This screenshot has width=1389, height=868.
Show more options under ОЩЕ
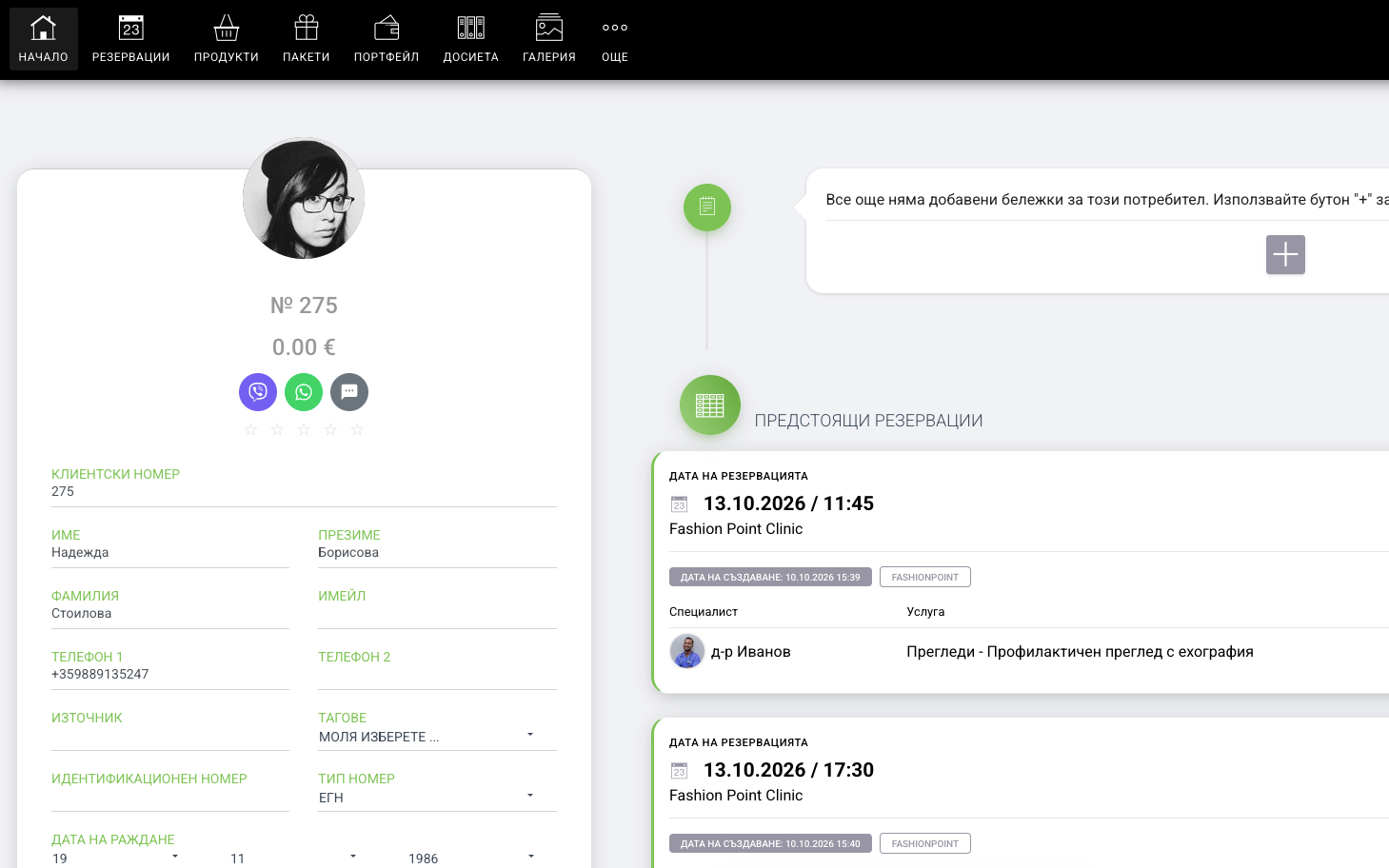pos(615,39)
